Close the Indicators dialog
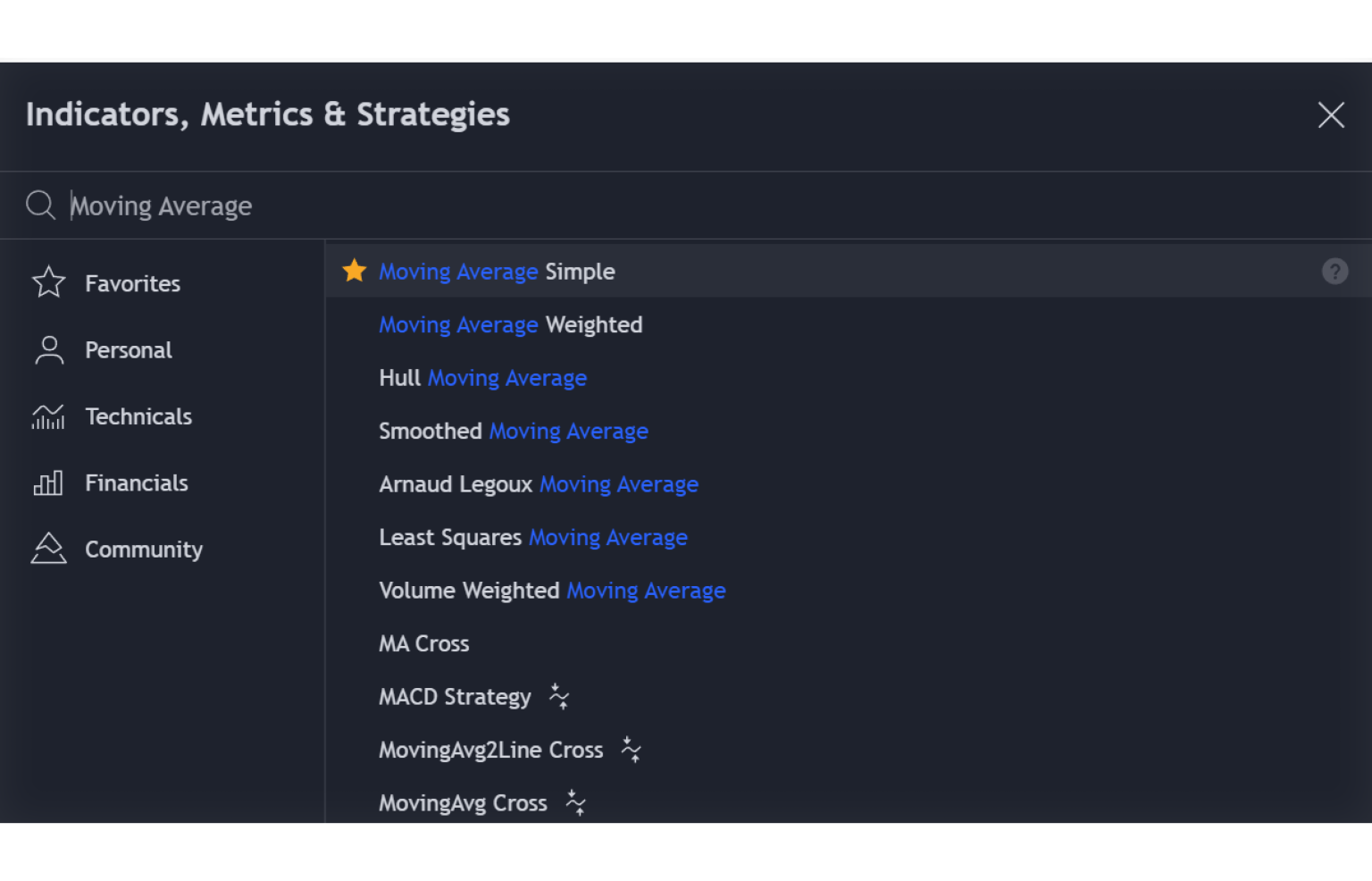Screen dimensions: 1372x881 [x=1331, y=114]
